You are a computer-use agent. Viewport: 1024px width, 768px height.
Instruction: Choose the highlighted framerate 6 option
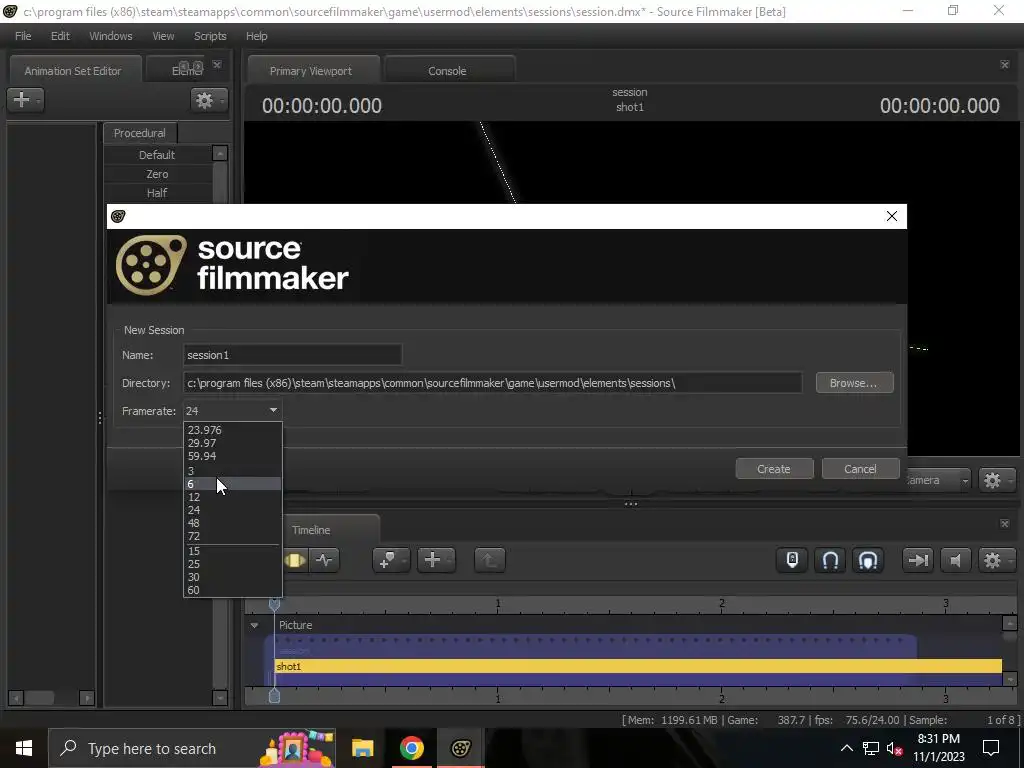232,484
